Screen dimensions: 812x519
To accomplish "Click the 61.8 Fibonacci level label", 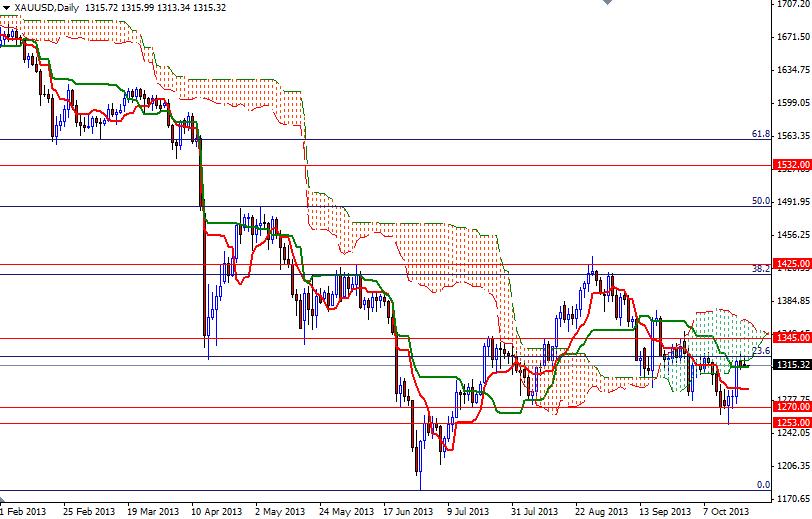I will pos(761,134).
